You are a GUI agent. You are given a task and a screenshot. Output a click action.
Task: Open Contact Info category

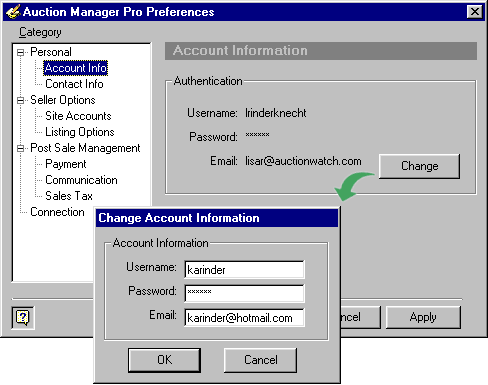(74, 84)
